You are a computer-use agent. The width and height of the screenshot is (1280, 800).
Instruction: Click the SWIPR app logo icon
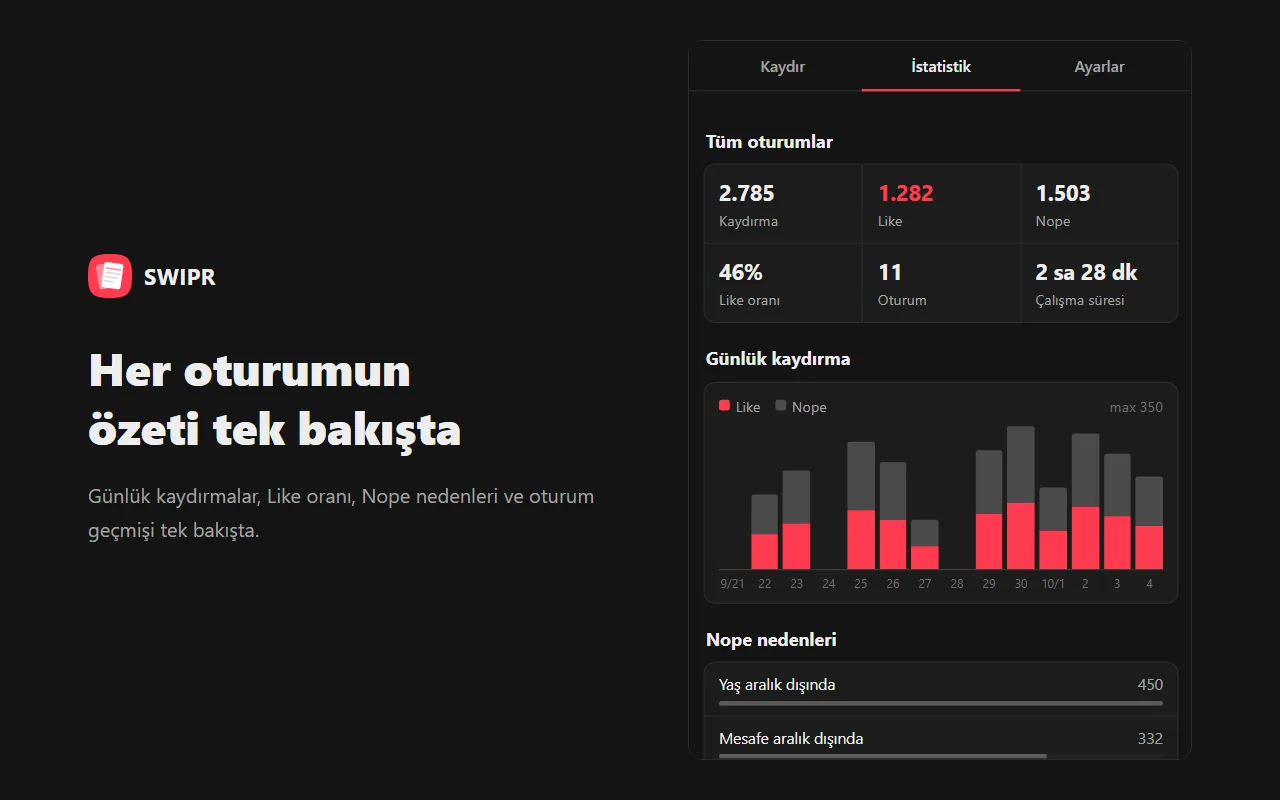pyautogui.click(x=110, y=276)
